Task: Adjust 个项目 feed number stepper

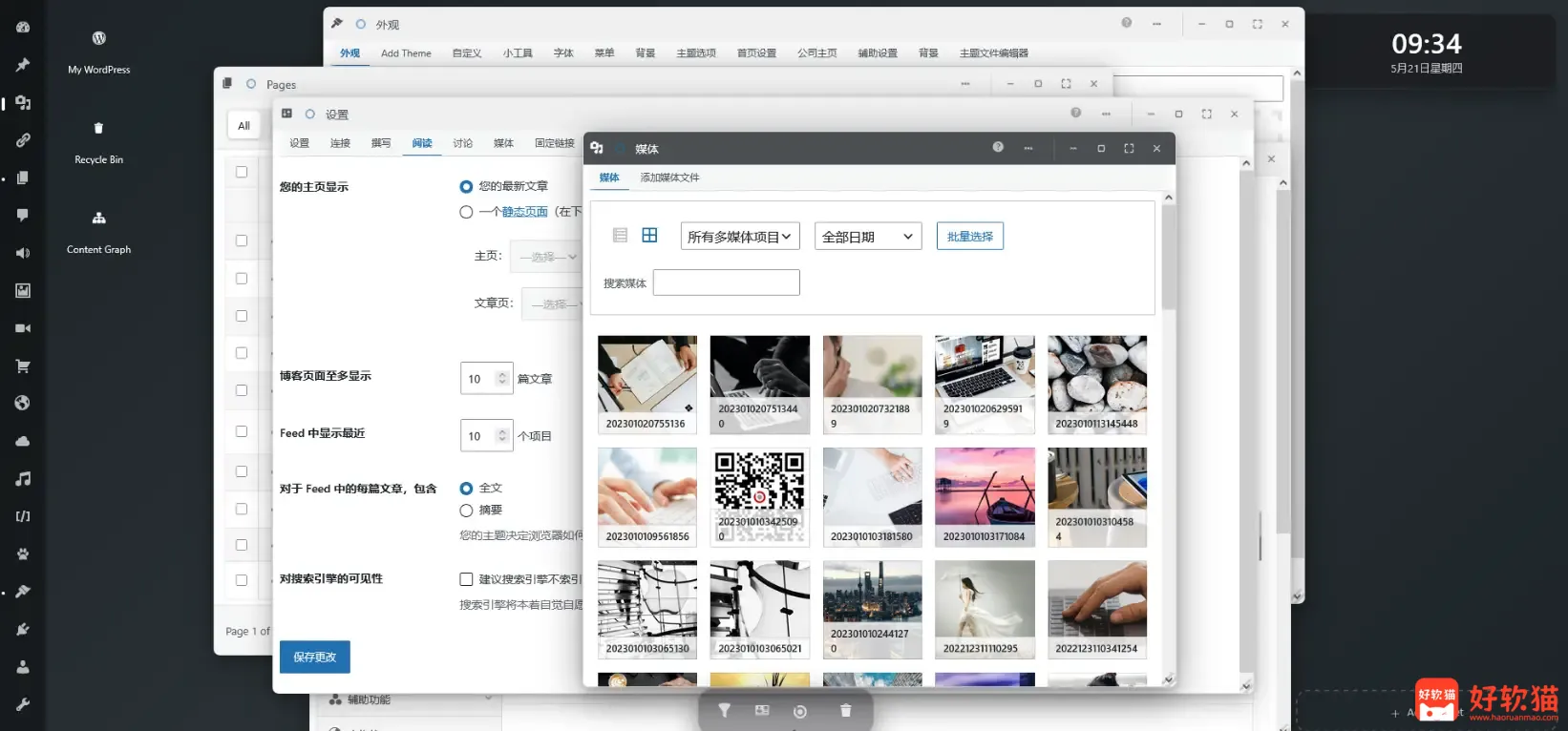Action: pos(503,436)
